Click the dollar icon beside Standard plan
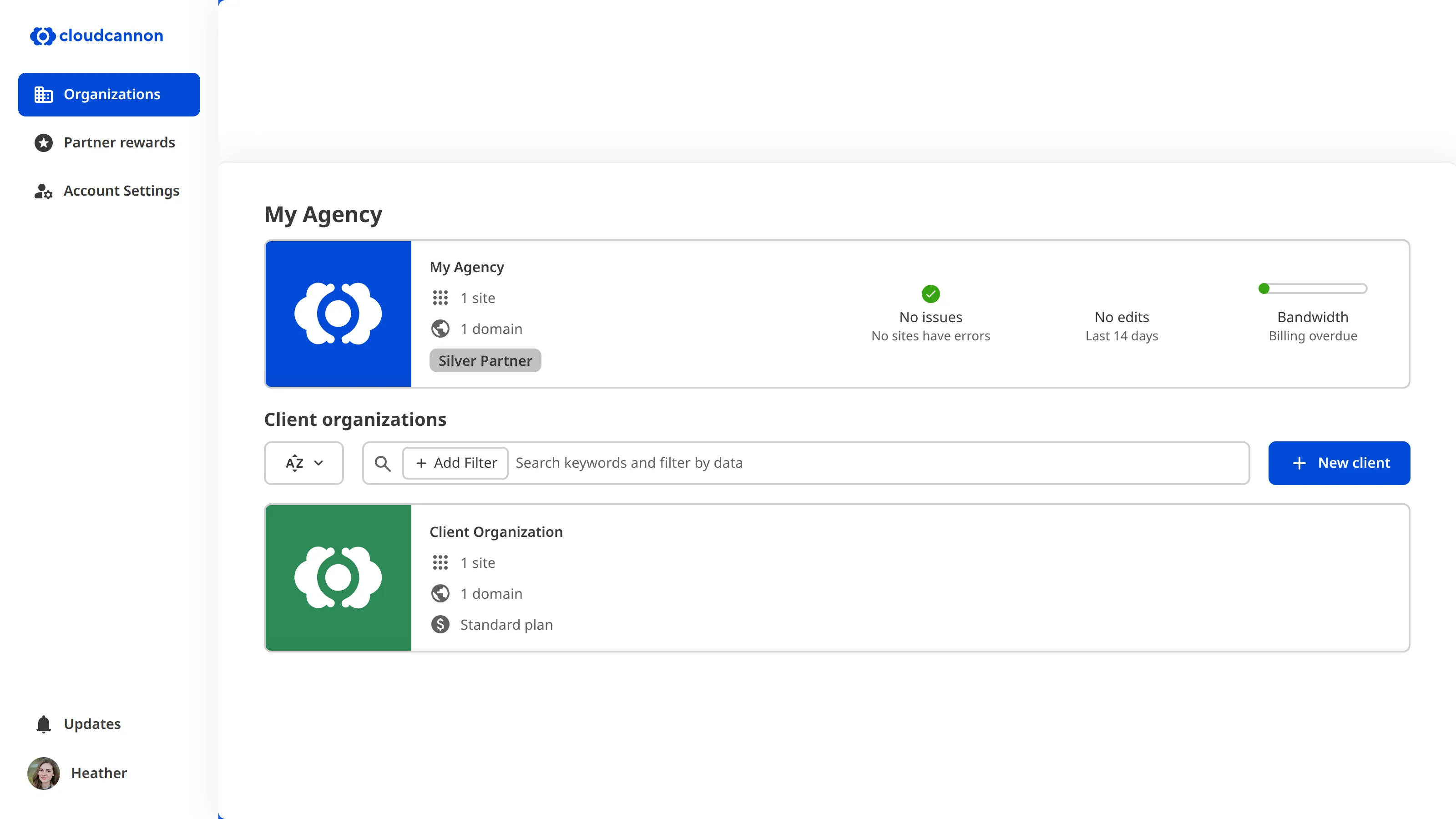 click(440, 625)
